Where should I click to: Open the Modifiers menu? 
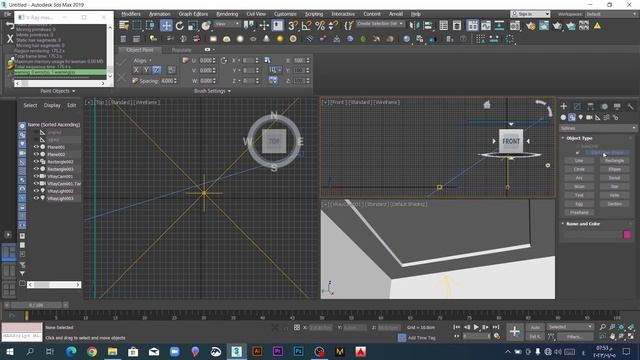(131, 14)
